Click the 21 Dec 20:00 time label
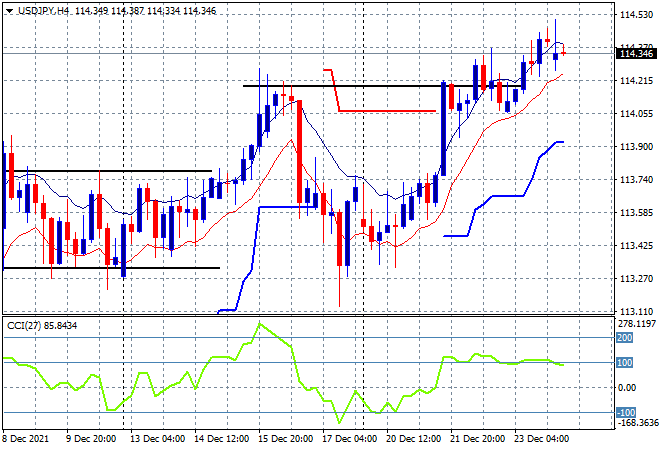This screenshot has width=660, height=450. 477,439
